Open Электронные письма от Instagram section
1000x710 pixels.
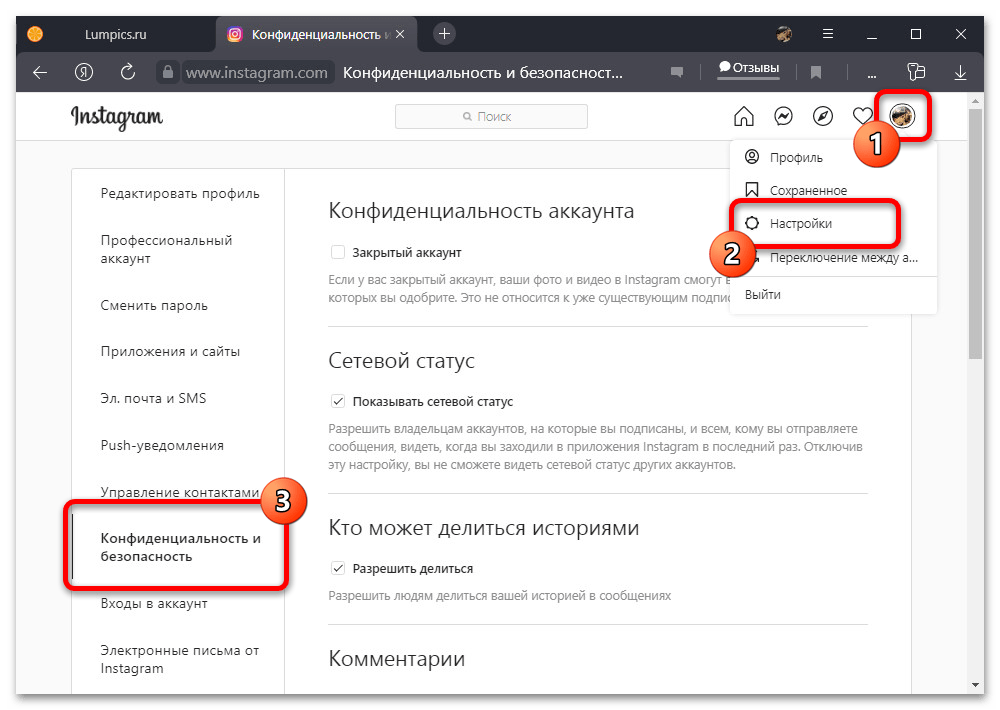pos(179,659)
